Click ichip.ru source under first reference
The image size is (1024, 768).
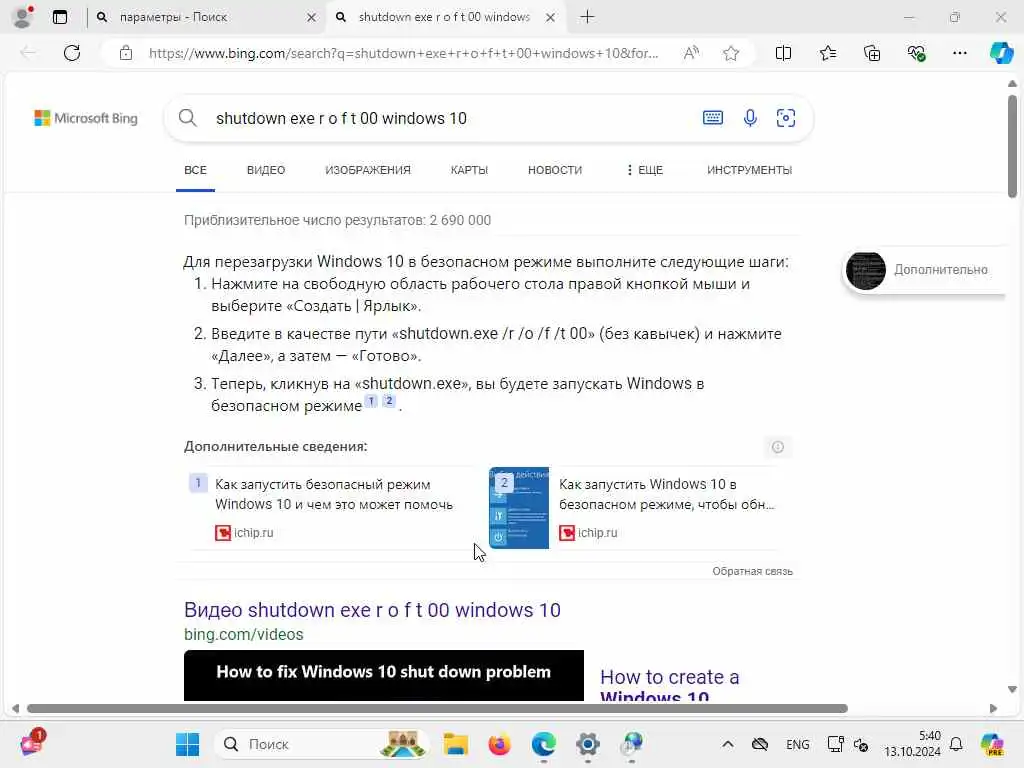pos(244,533)
